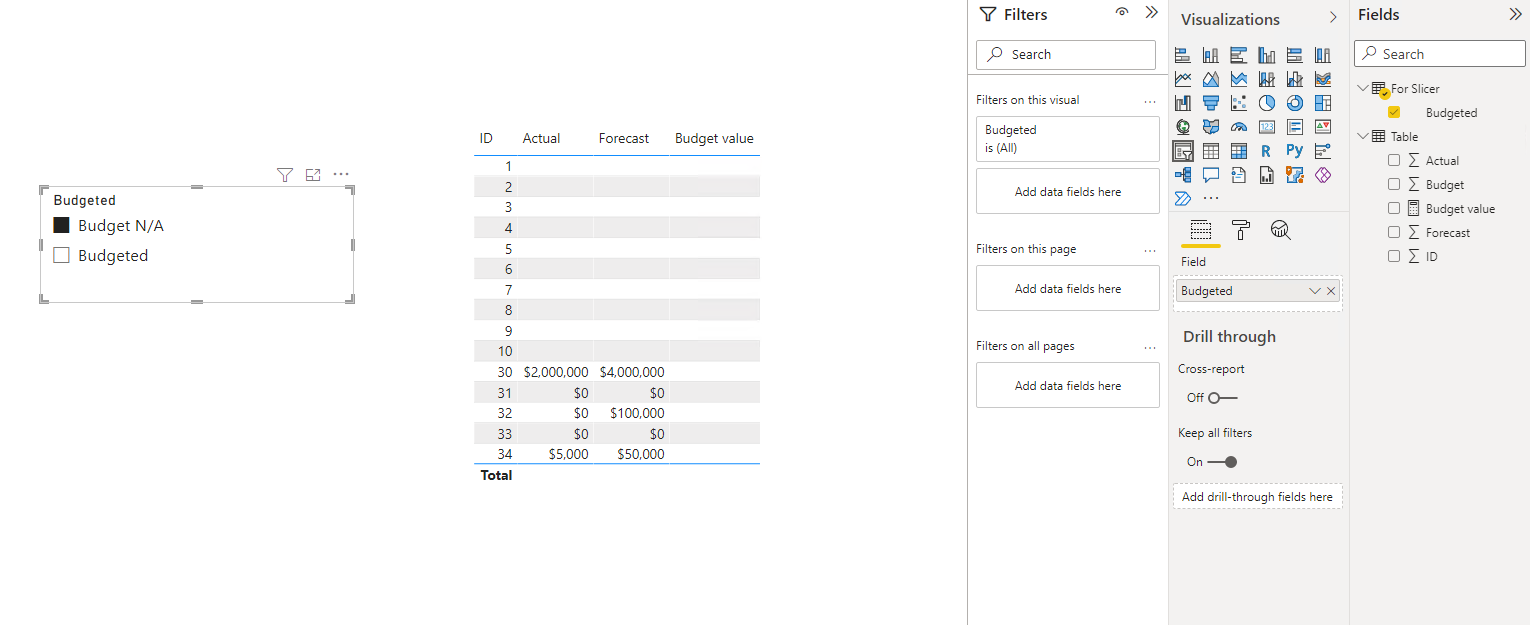The height and width of the screenshot is (625, 1530).
Task: Select the pie chart visual
Action: pyautogui.click(x=1267, y=103)
